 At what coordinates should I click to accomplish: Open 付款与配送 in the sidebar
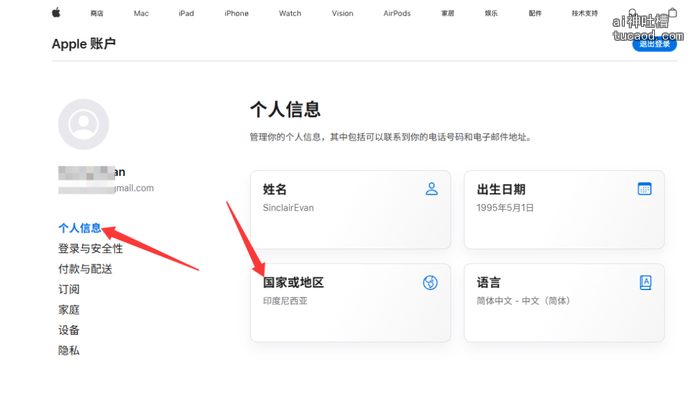point(85,269)
